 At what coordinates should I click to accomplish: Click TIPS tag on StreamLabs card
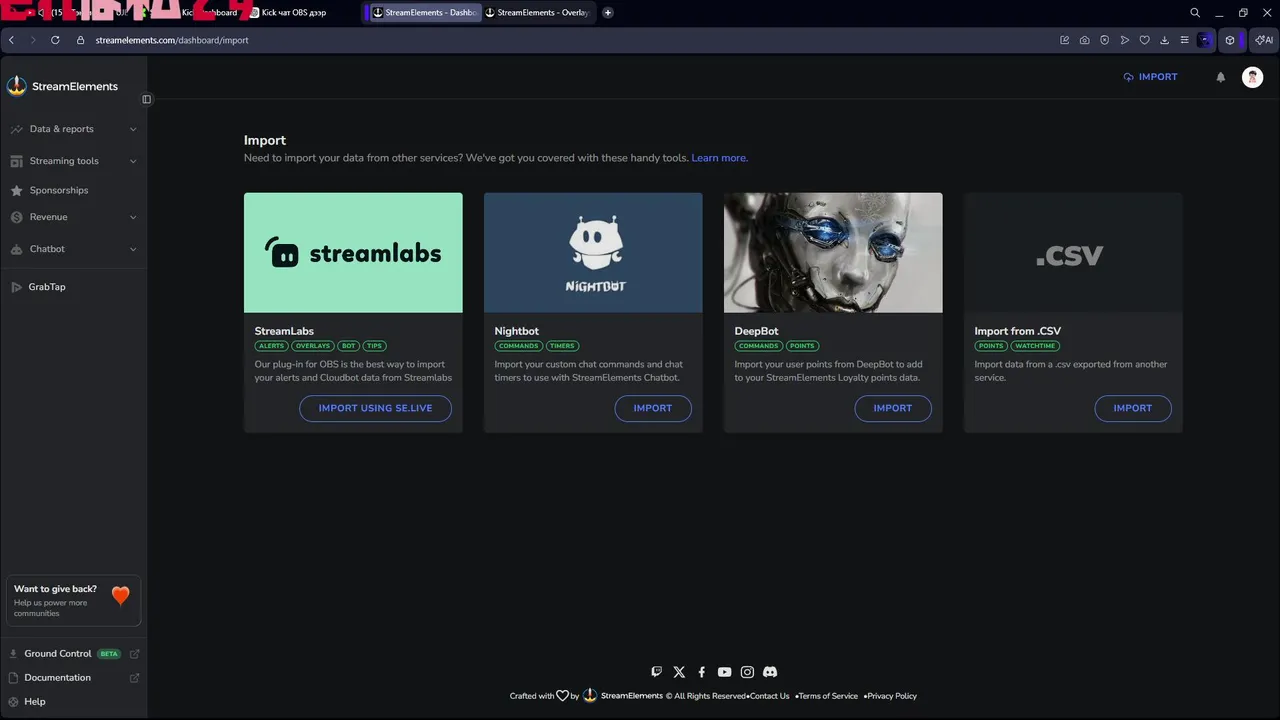(374, 346)
